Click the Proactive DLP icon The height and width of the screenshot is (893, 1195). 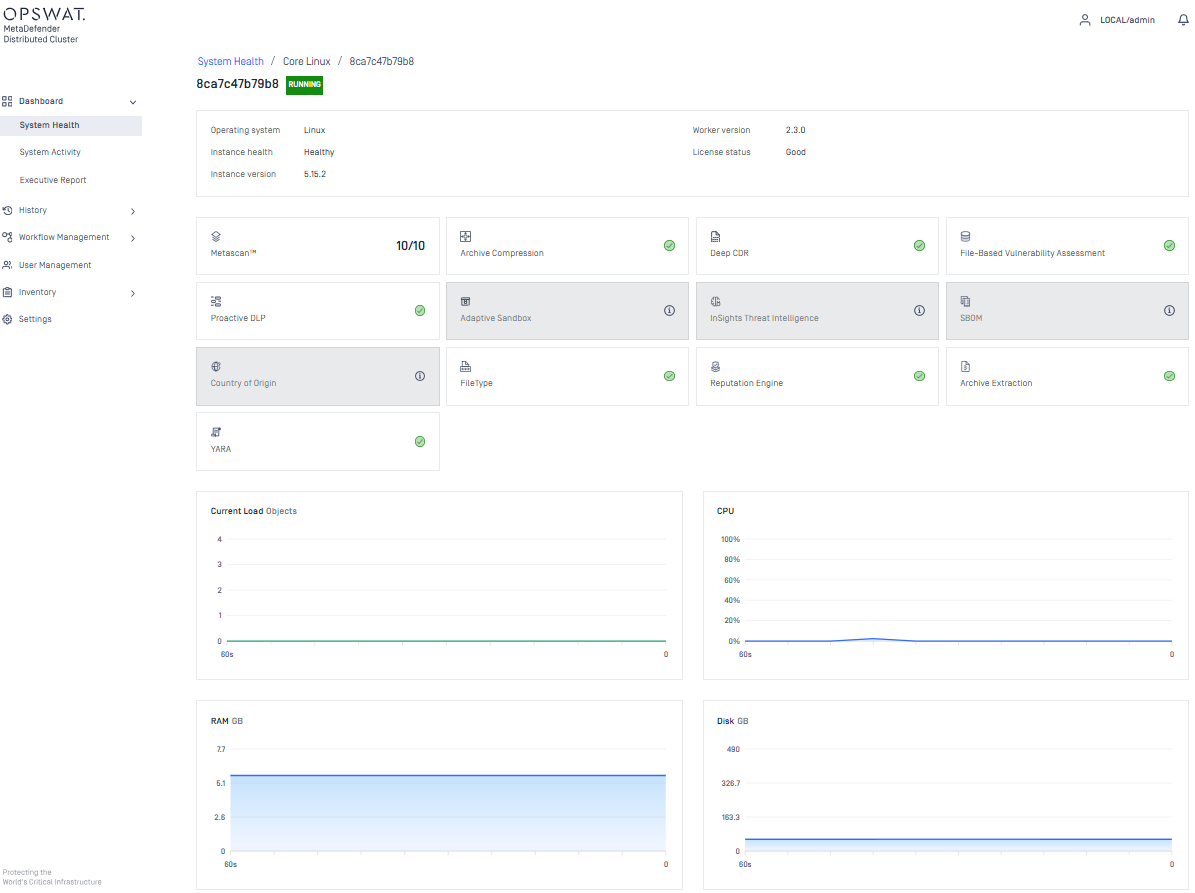[x=216, y=301]
